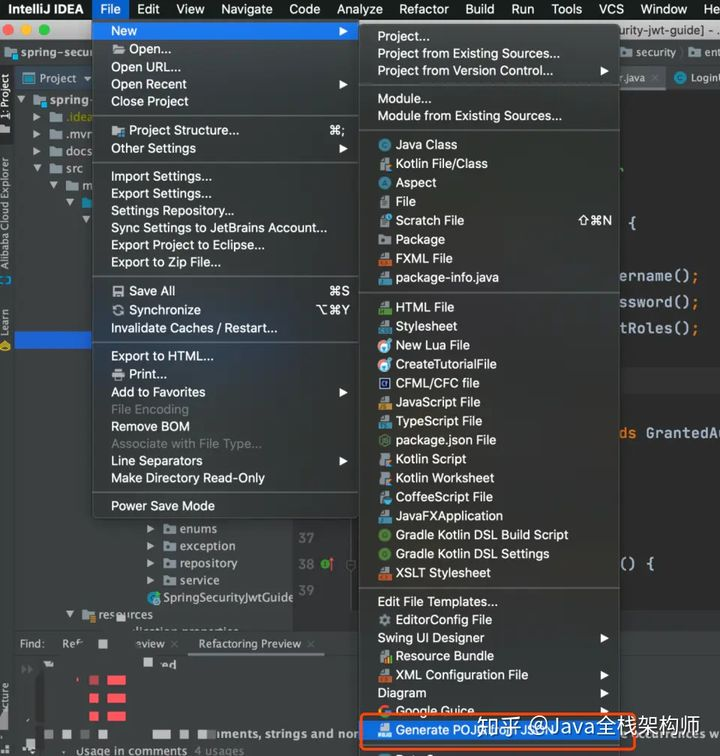Expand the enums folder in project tree
Viewport: 720px width, 756px height.
150,529
